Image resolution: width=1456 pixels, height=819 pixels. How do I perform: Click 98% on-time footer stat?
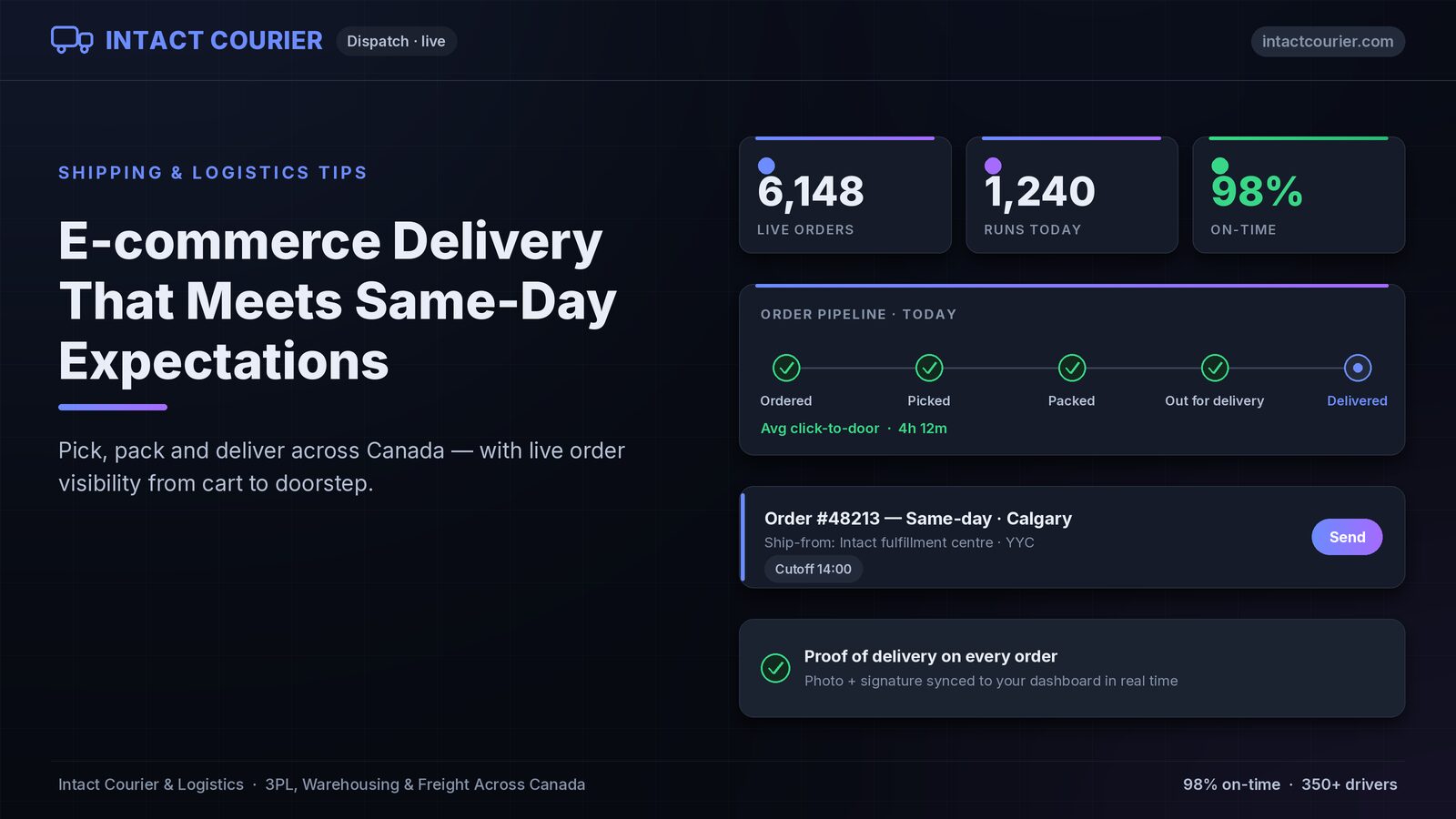1231,784
